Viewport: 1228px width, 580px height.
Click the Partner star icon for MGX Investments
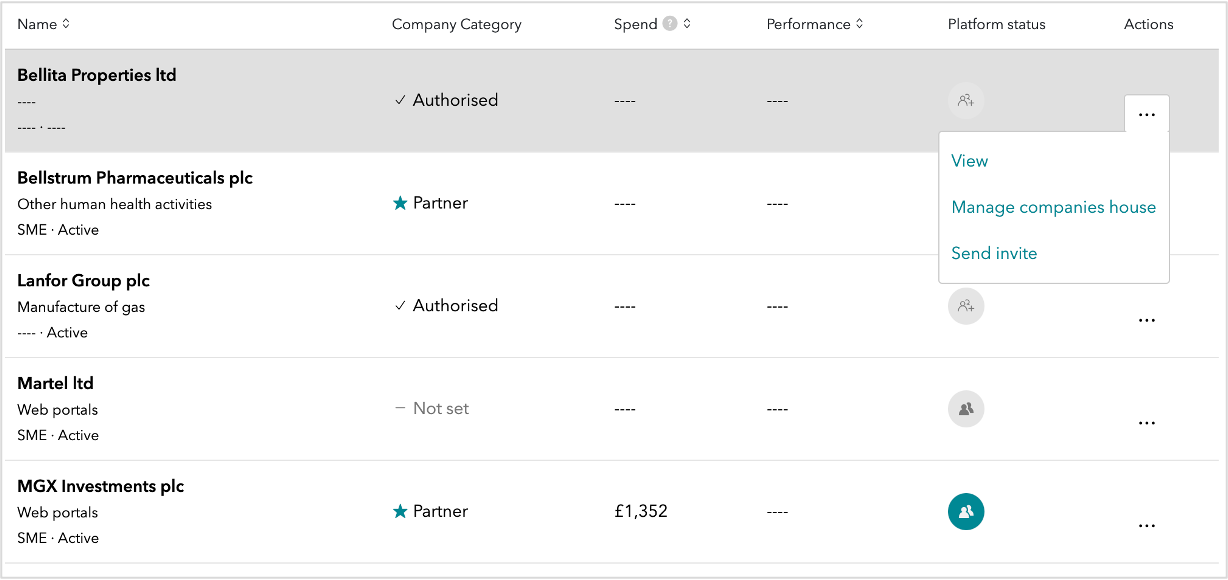[400, 511]
